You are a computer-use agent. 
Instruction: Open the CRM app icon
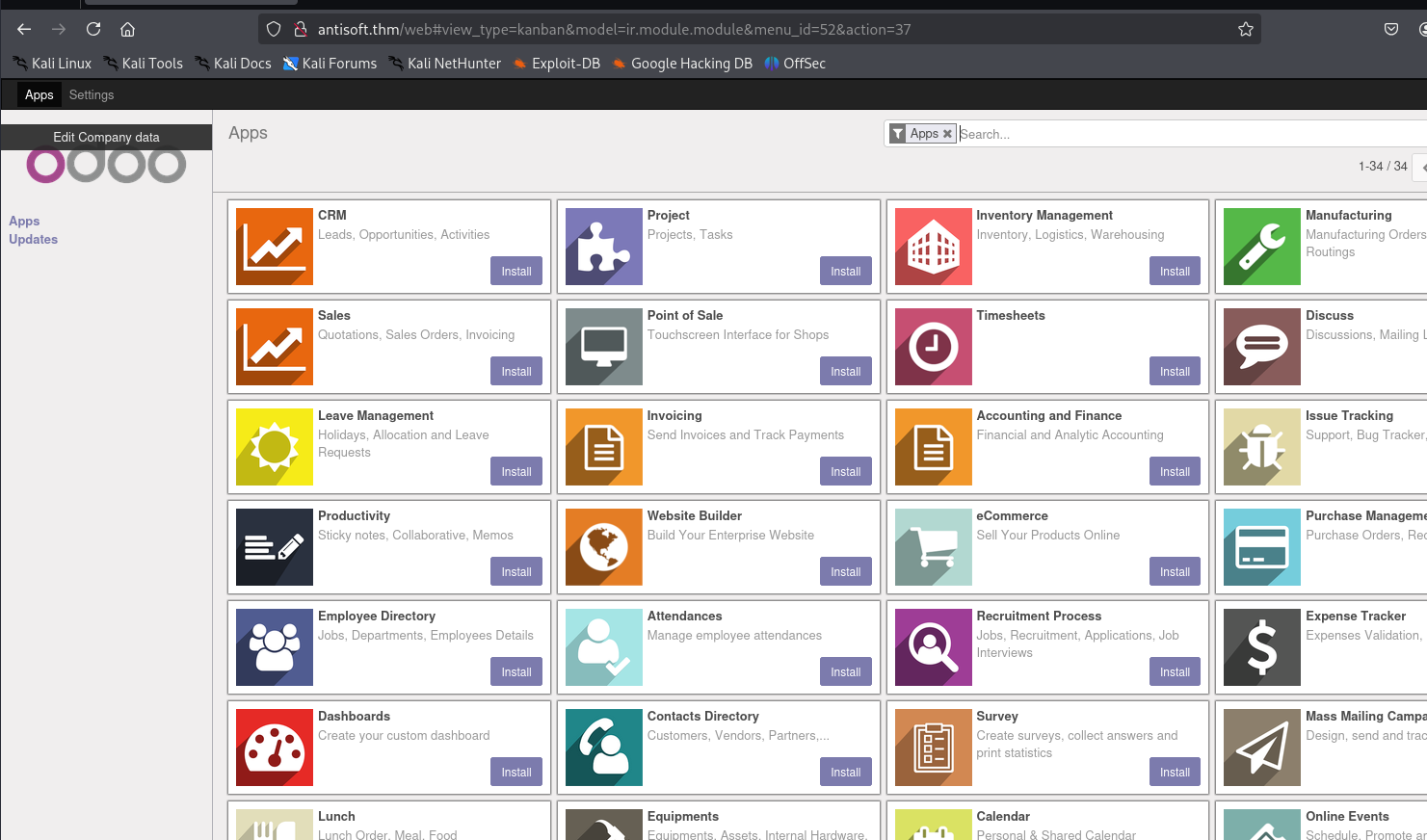[x=275, y=247]
